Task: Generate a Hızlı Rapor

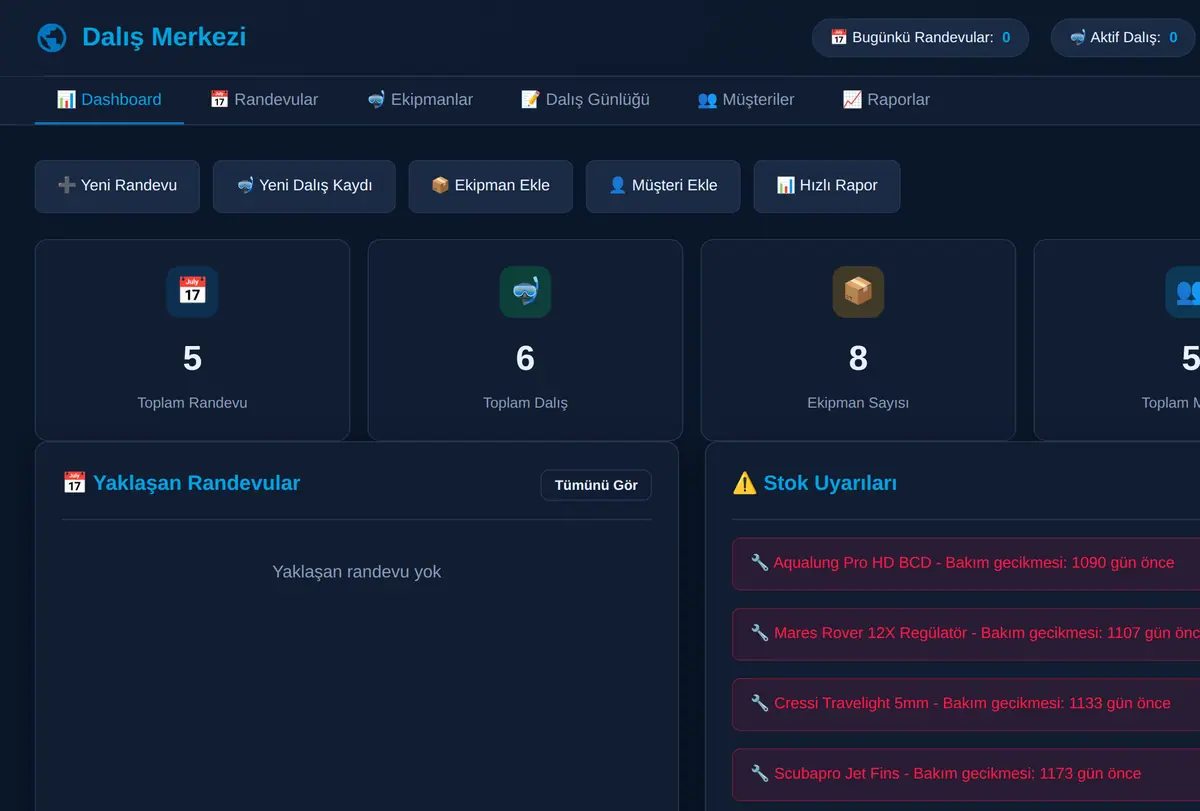Action: [x=827, y=186]
